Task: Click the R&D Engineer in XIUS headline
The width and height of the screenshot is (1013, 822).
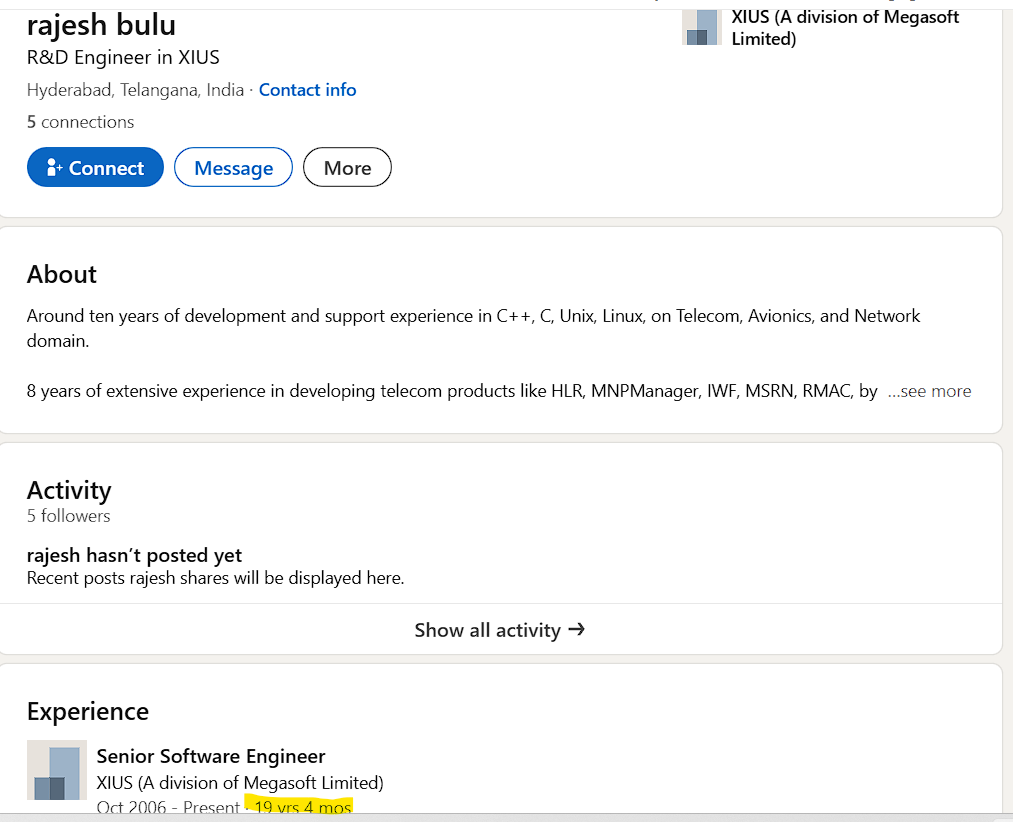Action: (123, 57)
